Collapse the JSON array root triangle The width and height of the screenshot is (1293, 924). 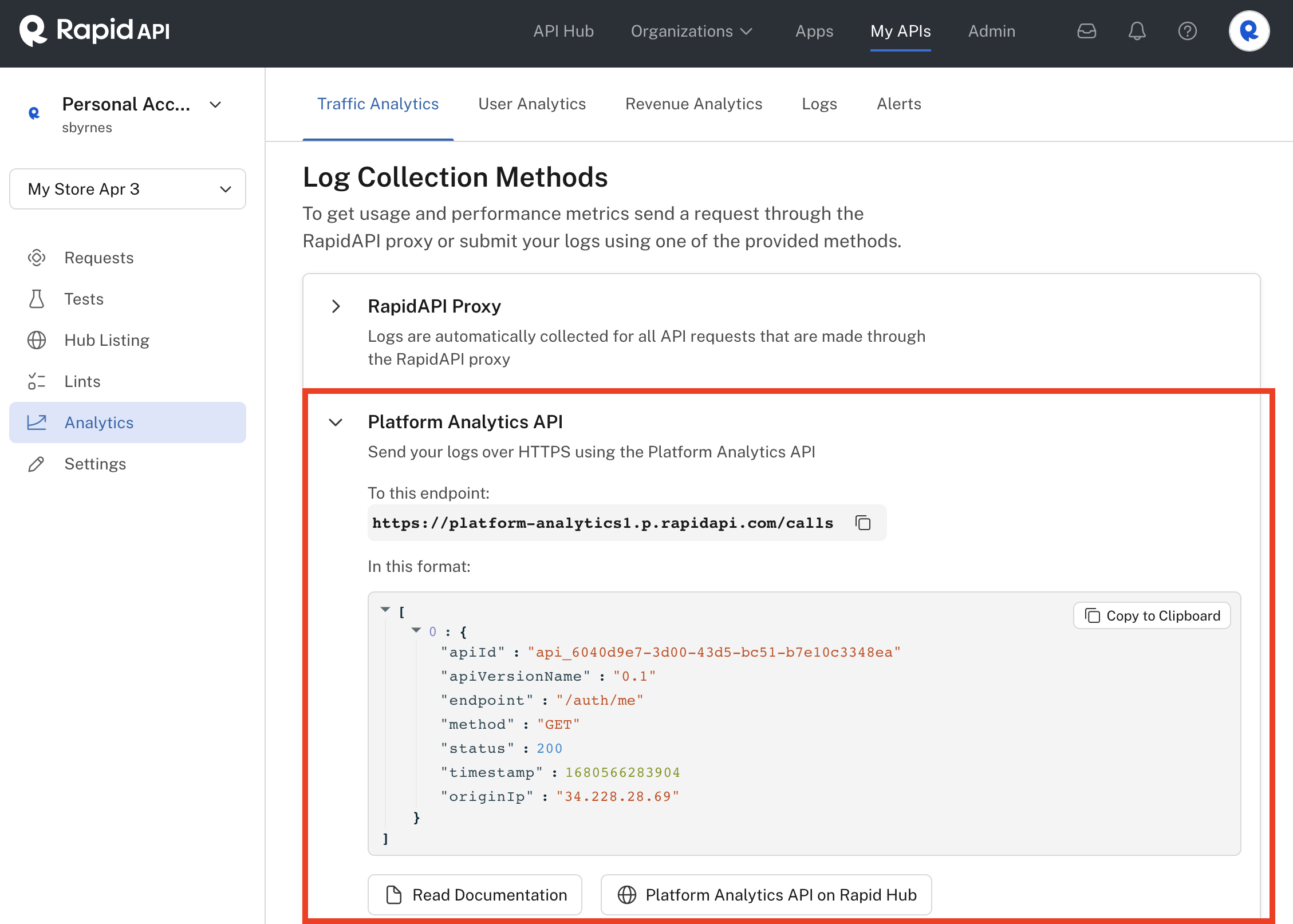pos(385,610)
